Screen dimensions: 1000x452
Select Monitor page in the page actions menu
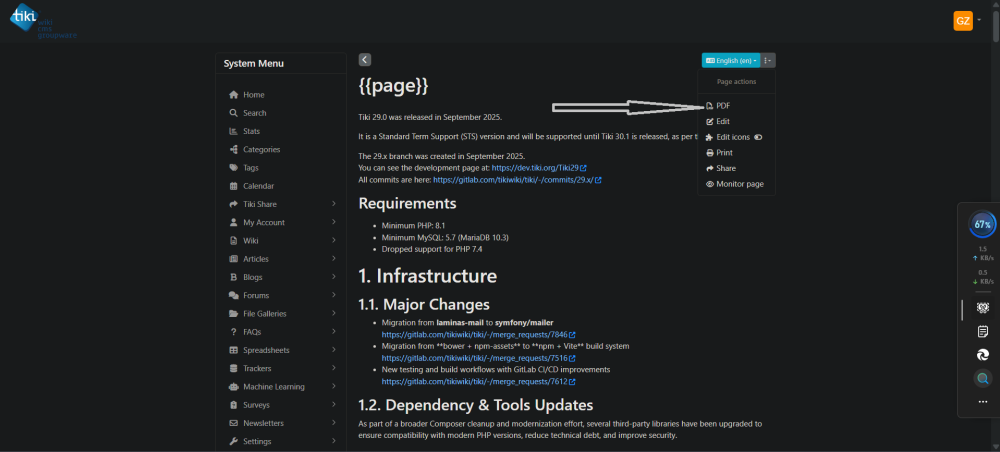pos(735,184)
